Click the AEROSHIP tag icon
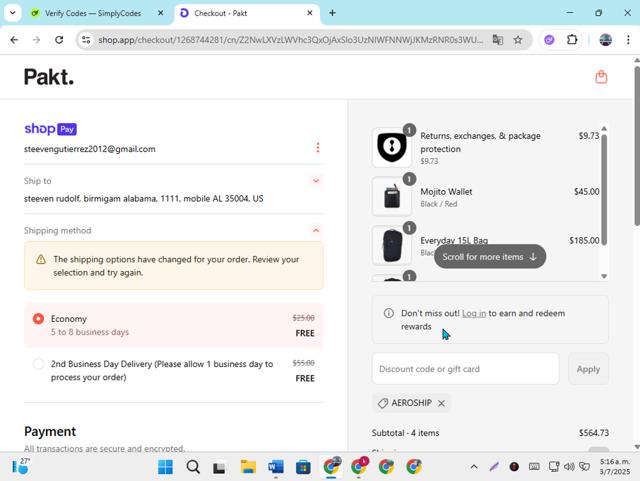Image resolution: width=640 pixels, height=481 pixels. pos(382,403)
